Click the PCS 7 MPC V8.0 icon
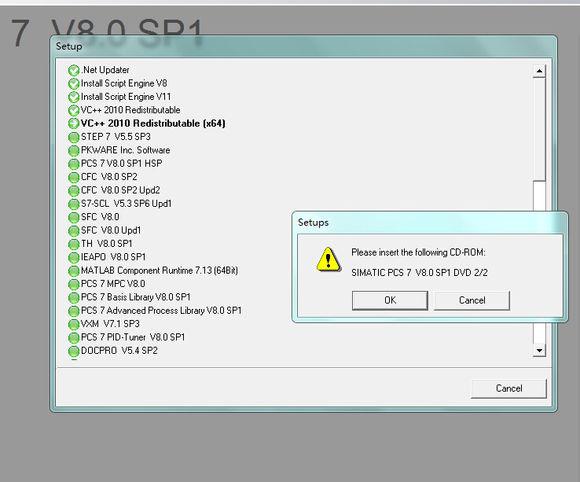Image resolution: width=580 pixels, height=482 pixels. pyautogui.click(x=74, y=284)
